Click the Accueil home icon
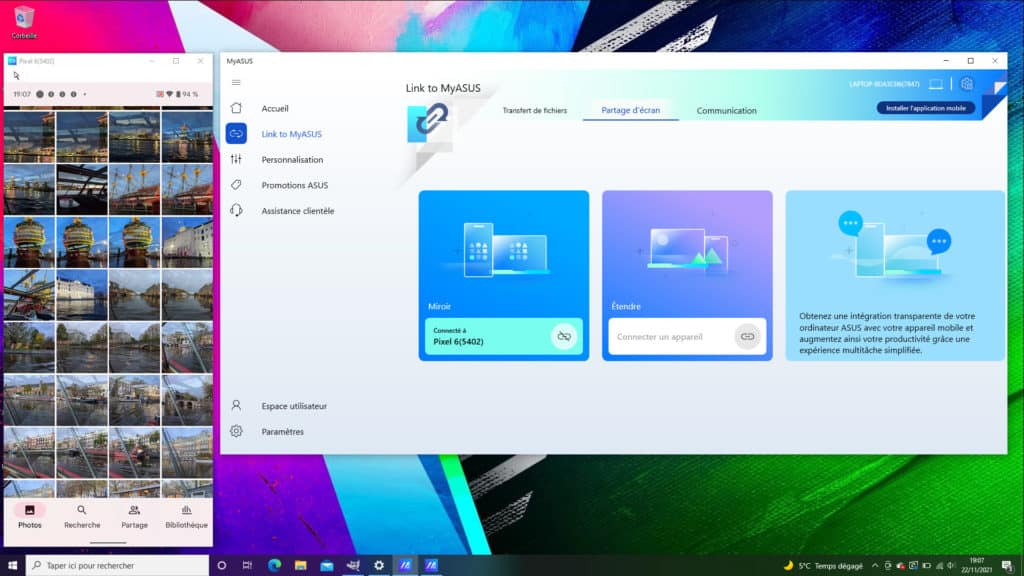1024x576 pixels. tap(236, 108)
